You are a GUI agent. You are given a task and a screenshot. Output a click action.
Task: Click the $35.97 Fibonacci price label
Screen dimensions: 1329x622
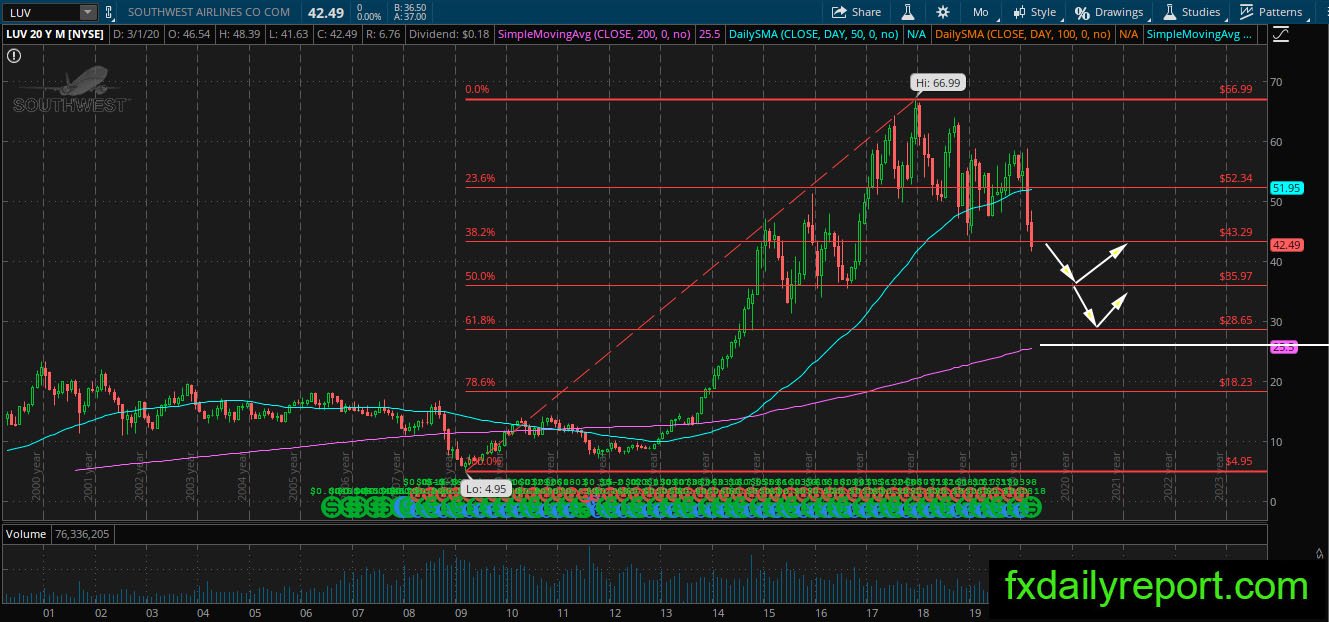(1236, 277)
